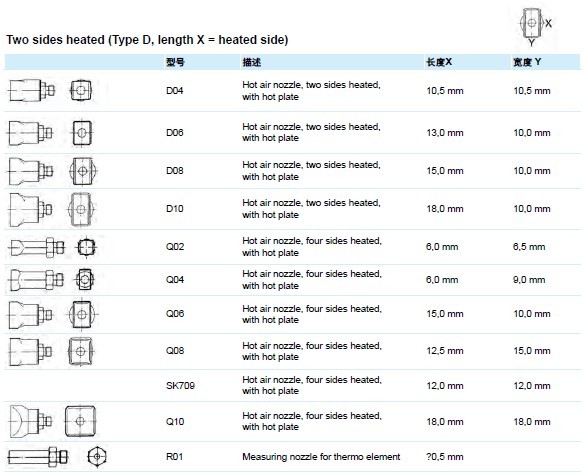586x474 pixels.
Task: Select the Q10 square front-view diagram
Action: pos(80,421)
